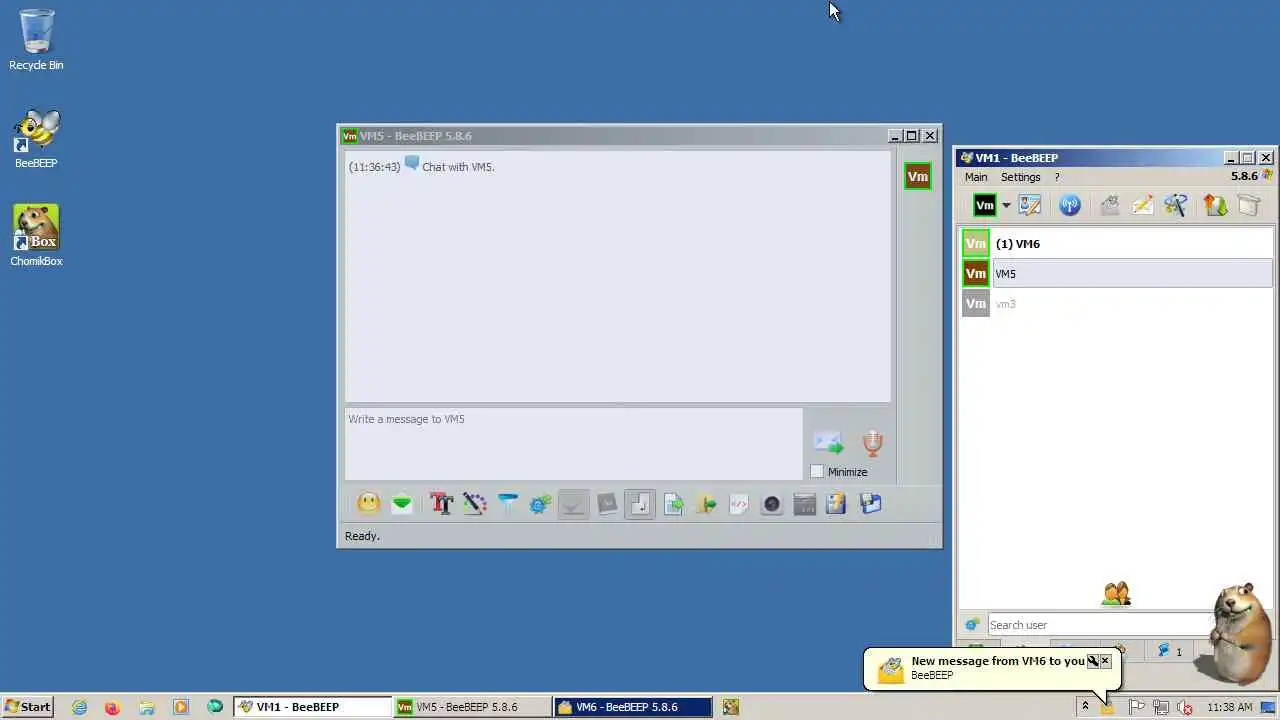Click the BeeBEEP tray envelope icon
This screenshot has width=1280, height=720.
[x=1108, y=707]
